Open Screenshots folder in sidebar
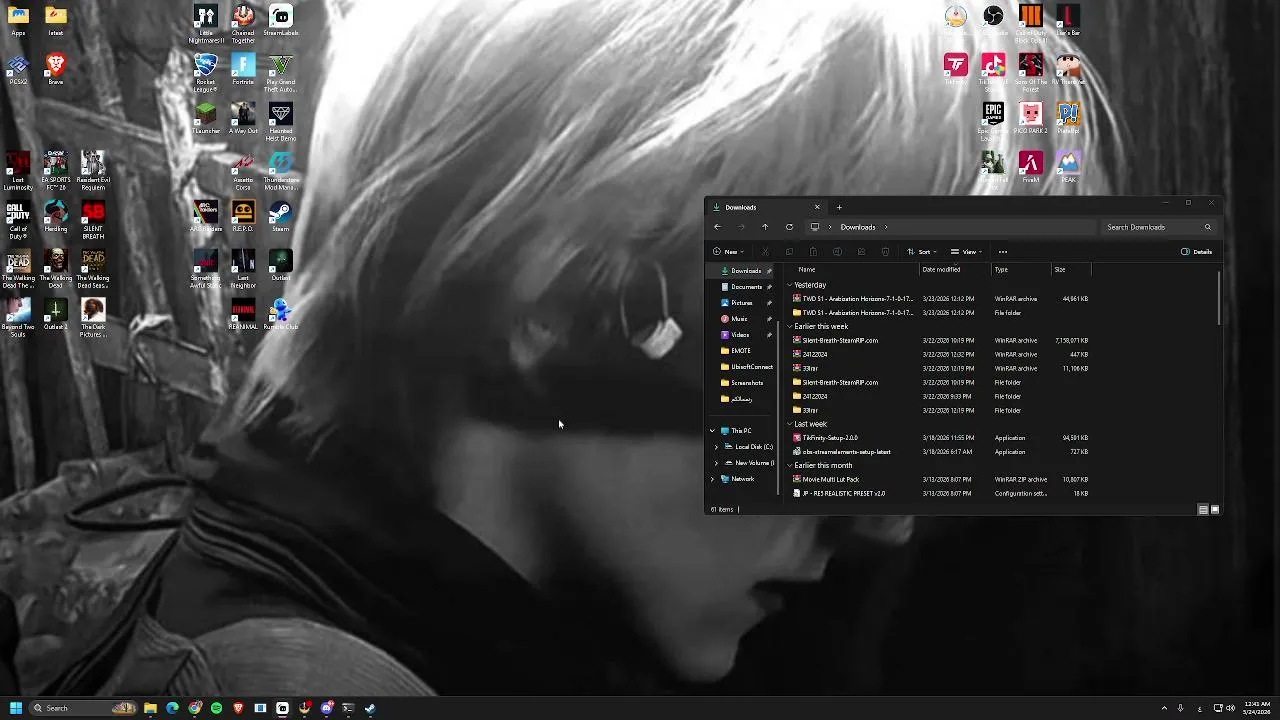Viewport: 1280px width, 720px height. coord(747,383)
